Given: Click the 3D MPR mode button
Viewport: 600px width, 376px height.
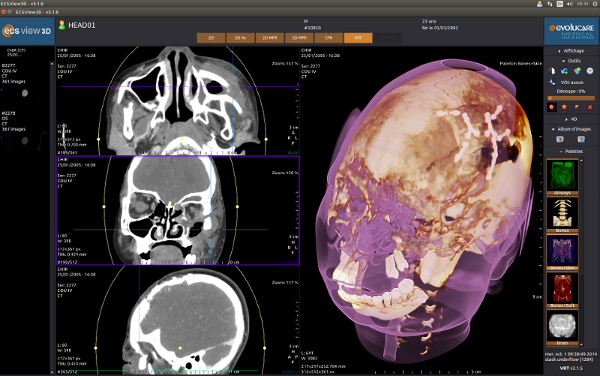Looking at the screenshot, I should (299, 38).
